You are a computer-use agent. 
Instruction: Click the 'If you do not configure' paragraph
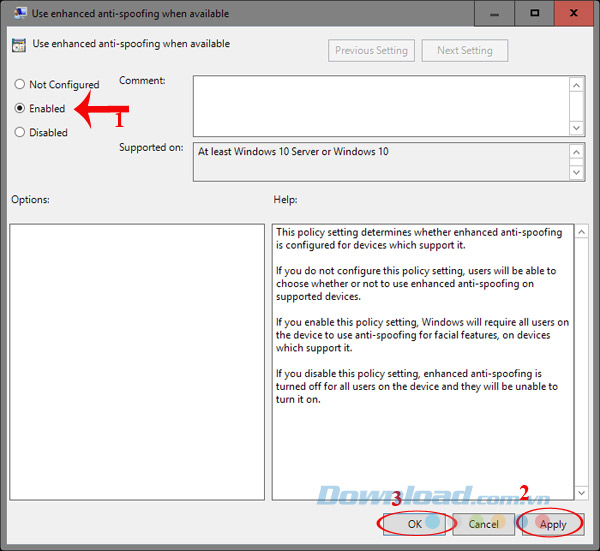point(416,284)
